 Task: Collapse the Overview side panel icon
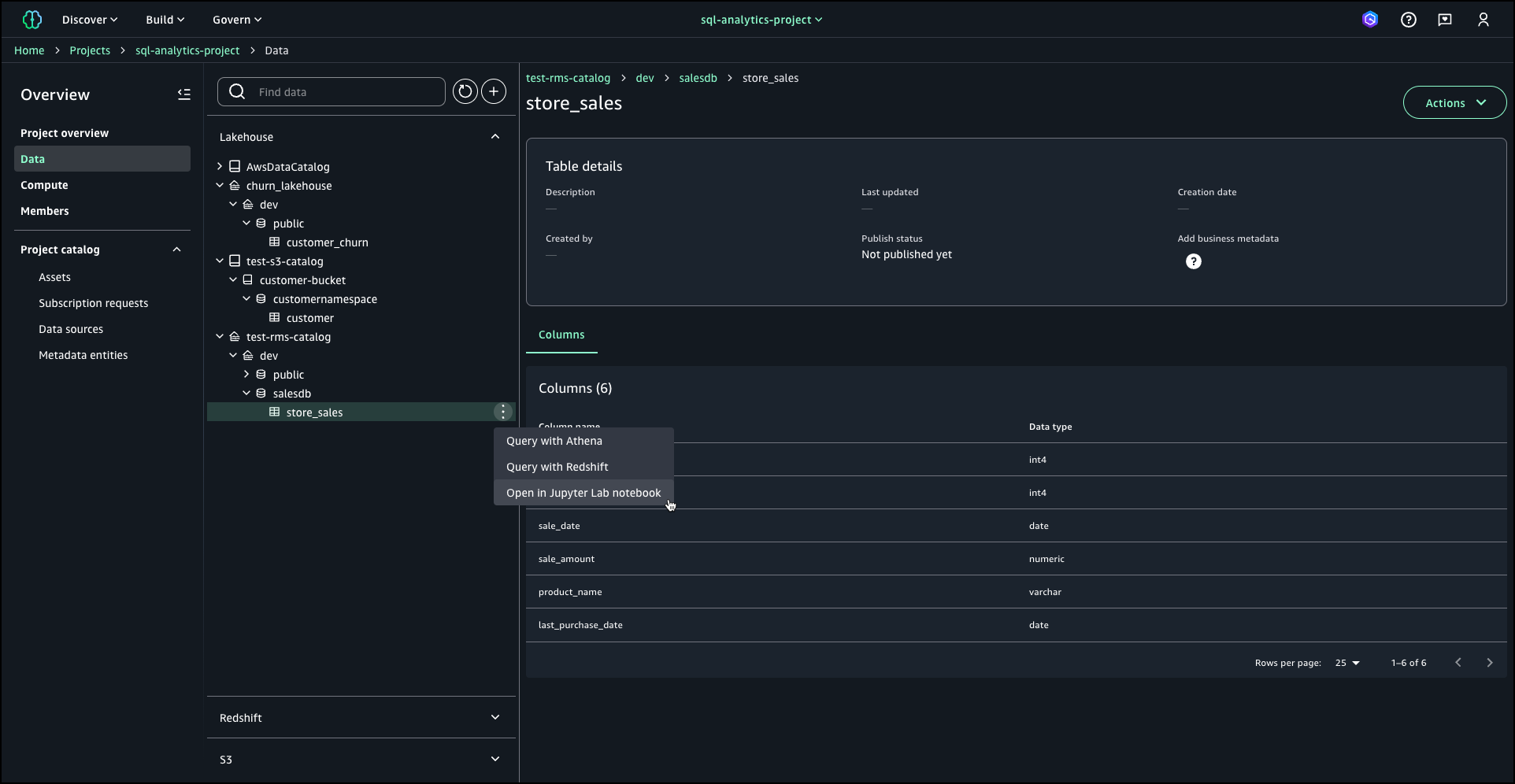click(184, 94)
